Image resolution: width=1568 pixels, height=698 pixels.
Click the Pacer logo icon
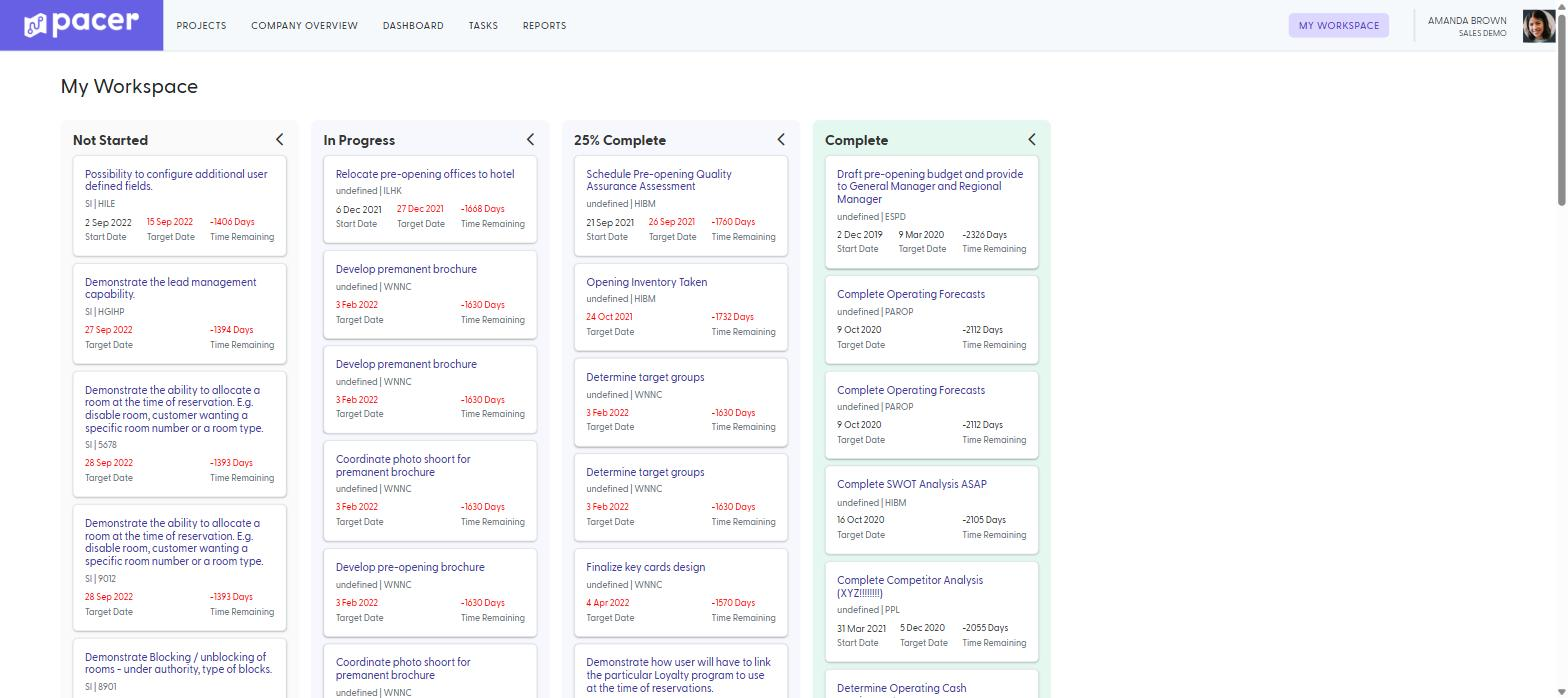coord(36,25)
